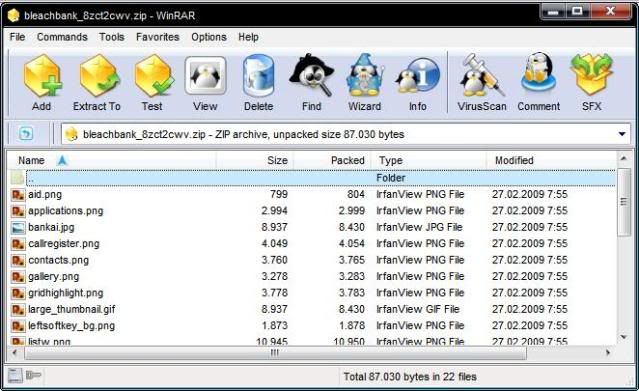Sort by the Size column header
The height and width of the screenshot is (391, 639).
coord(255,160)
